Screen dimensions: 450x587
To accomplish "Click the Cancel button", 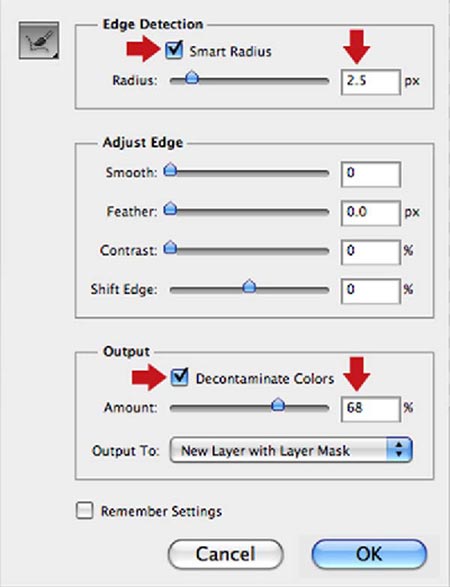I will pyautogui.click(x=225, y=554).
